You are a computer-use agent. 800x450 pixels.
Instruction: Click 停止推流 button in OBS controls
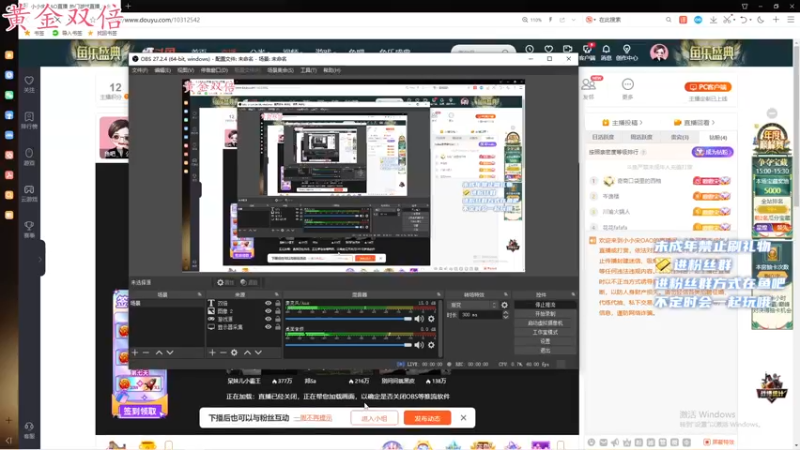pos(545,305)
